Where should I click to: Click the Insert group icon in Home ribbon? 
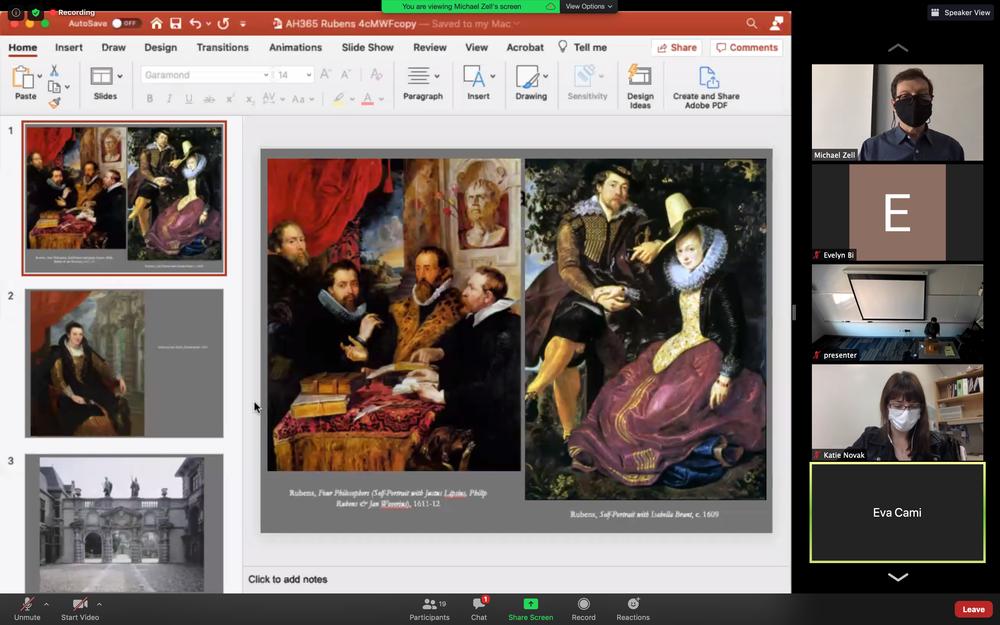click(474, 76)
